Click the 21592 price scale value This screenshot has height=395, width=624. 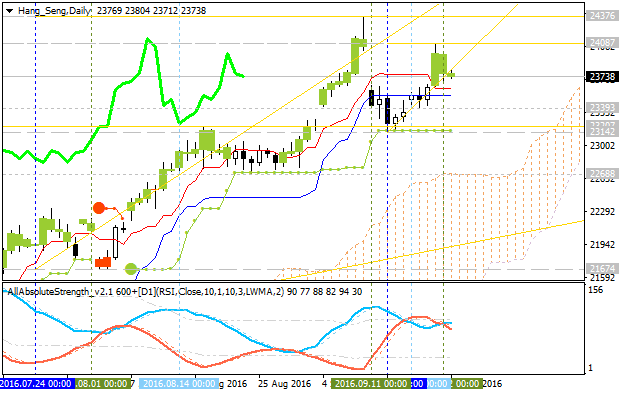pyautogui.click(x=603, y=277)
